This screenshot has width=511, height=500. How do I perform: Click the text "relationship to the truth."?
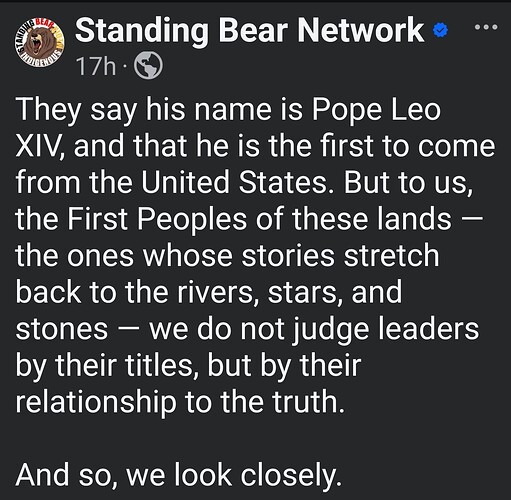tap(180, 402)
